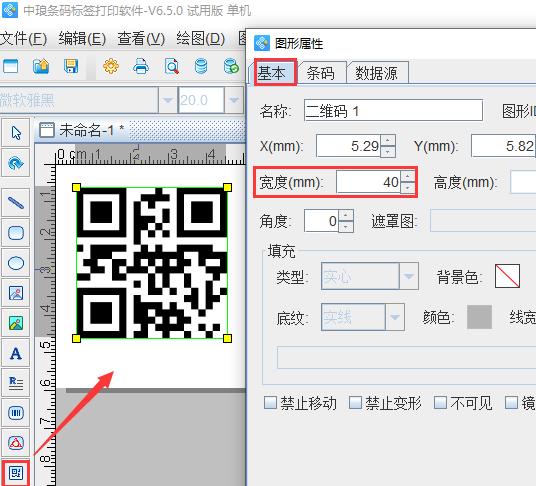Select the green landscape picture tool

click(x=16, y=323)
